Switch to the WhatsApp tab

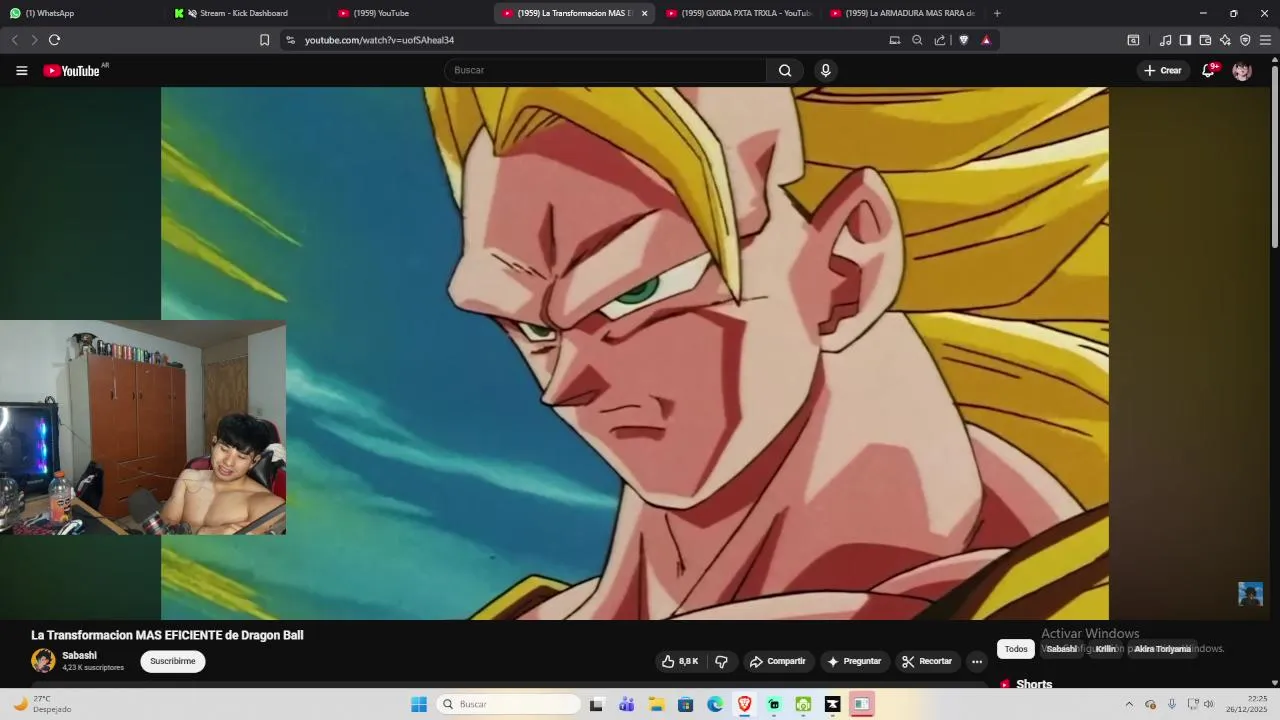[x=82, y=13]
